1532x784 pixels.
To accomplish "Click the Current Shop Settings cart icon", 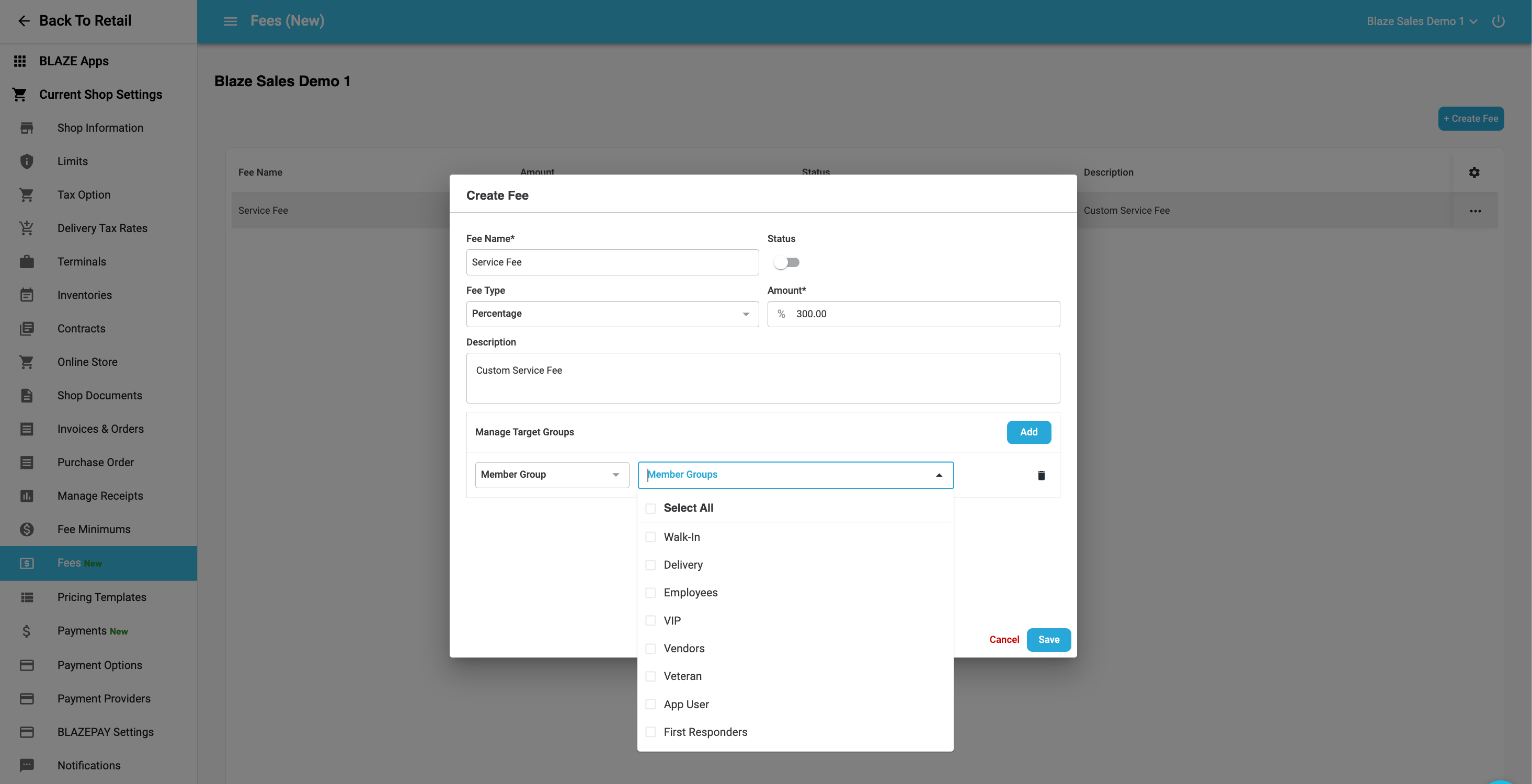I will 20,95.
